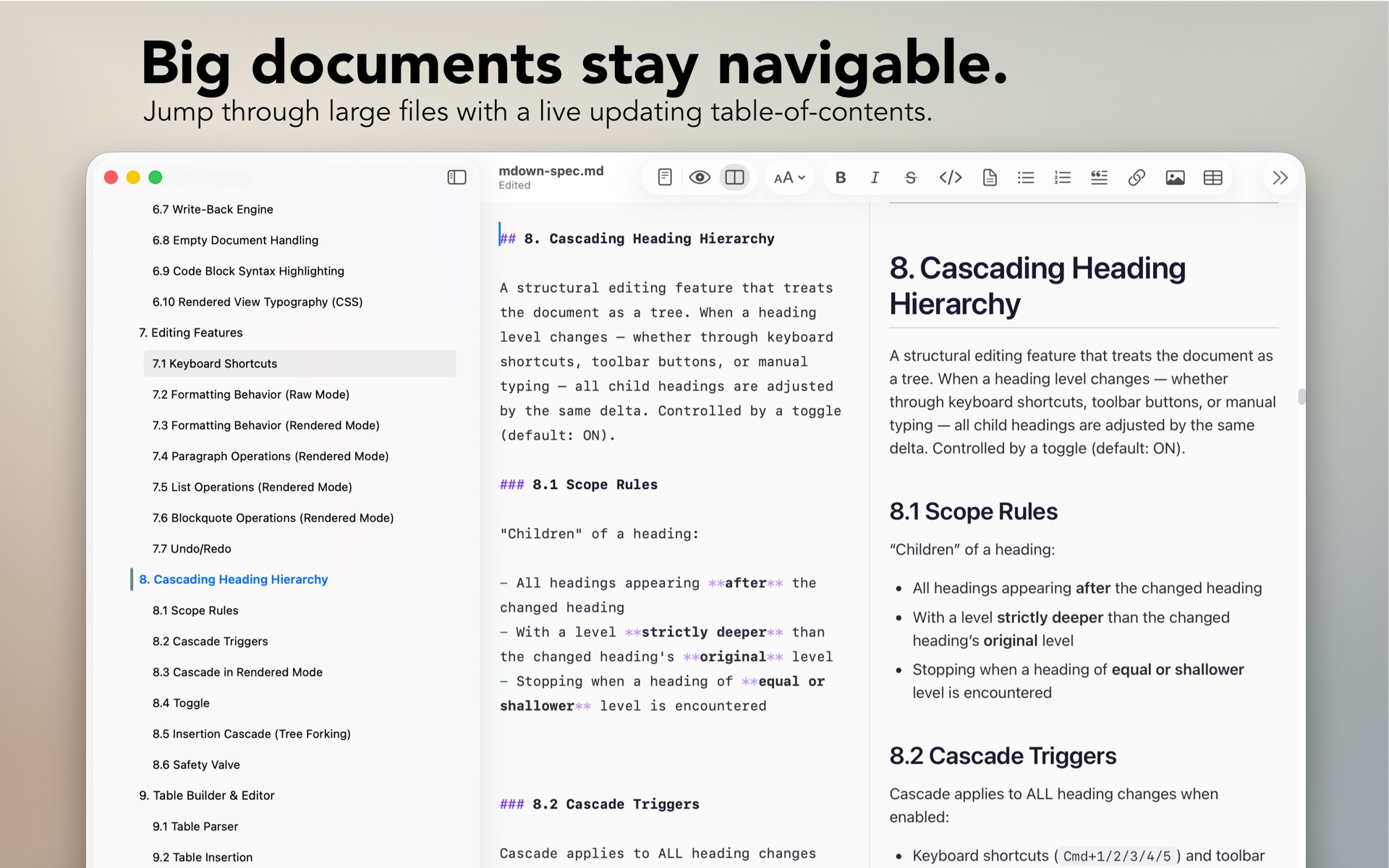Viewport: 1389px width, 868px height.
Task: Select the split view mode
Action: click(734, 177)
